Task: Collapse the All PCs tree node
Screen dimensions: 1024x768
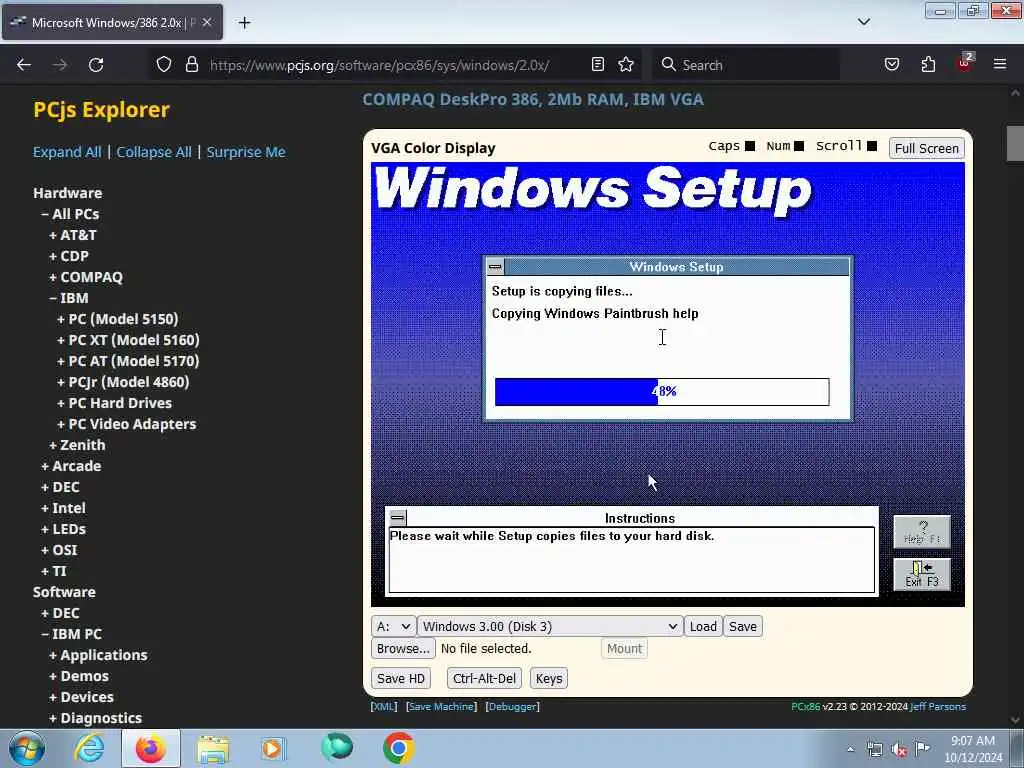Action: (70, 214)
